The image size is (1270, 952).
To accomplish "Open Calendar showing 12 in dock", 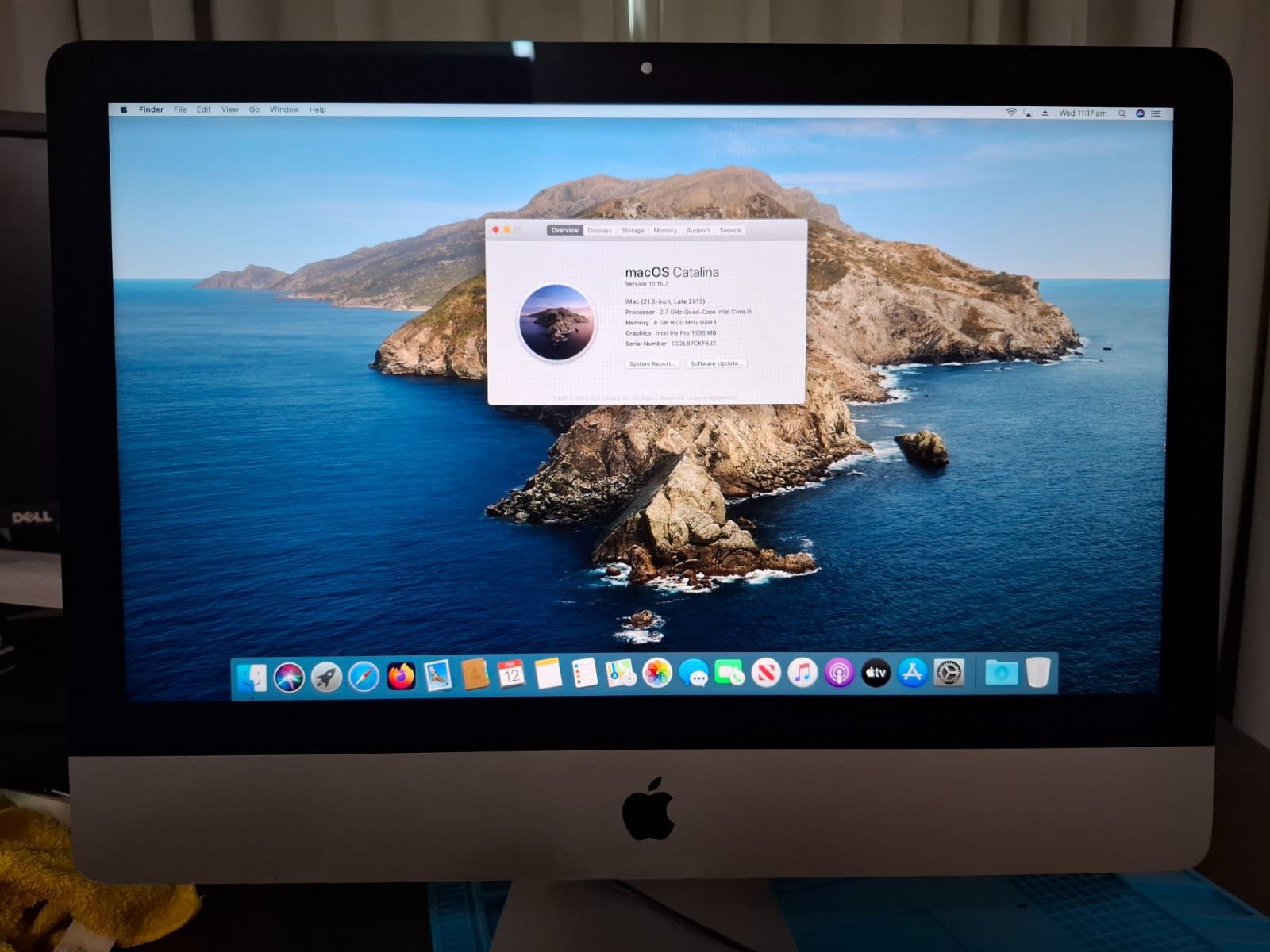I will 511,674.
